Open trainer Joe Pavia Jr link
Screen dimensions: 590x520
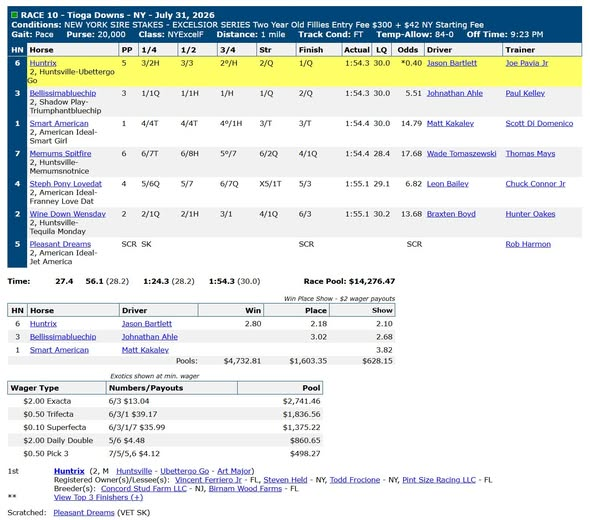point(527,63)
